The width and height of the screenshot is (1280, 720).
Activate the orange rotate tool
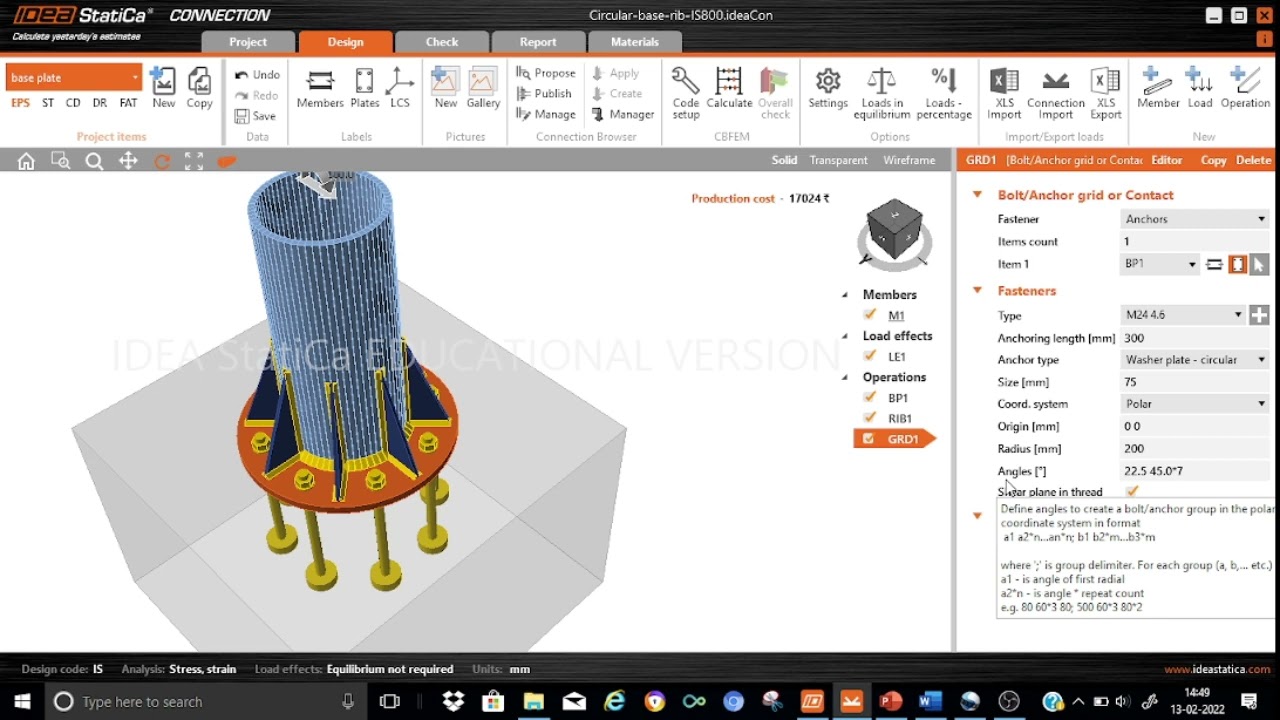coord(161,161)
